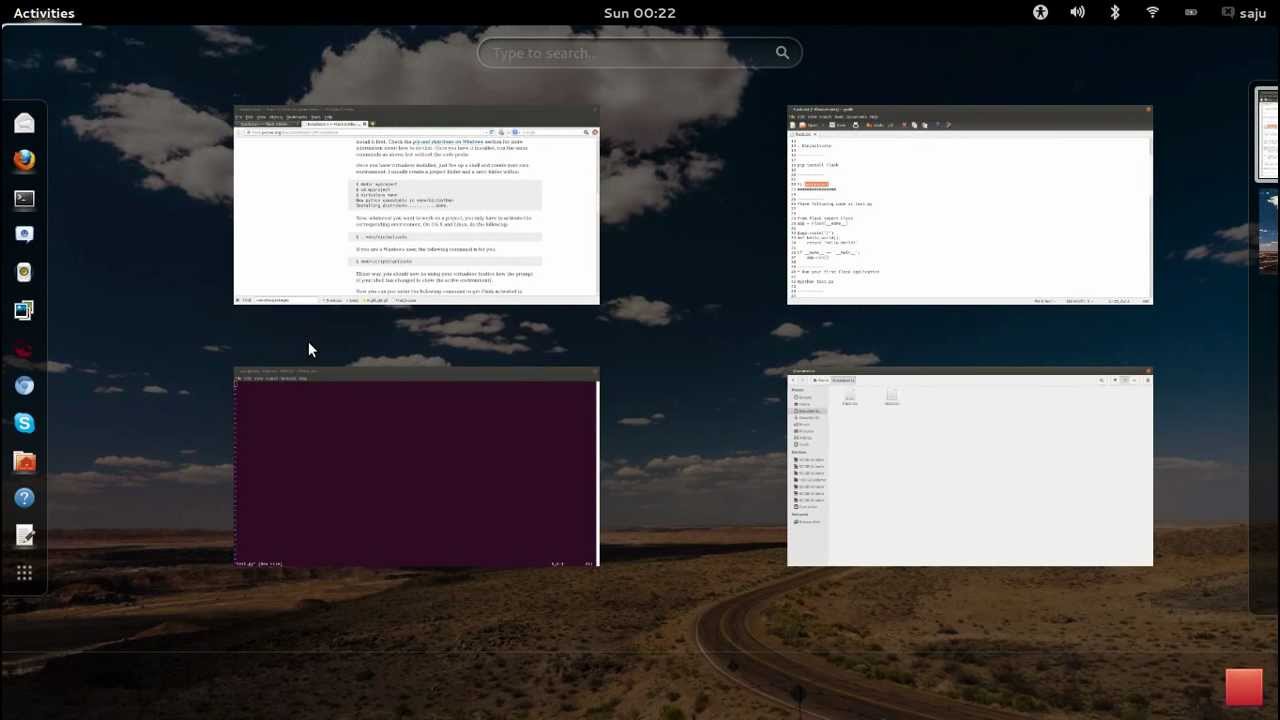Image resolution: width=1280 pixels, height=720 pixels.
Task: Open the volume icon in the top bar
Action: pyautogui.click(x=1077, y=13)
